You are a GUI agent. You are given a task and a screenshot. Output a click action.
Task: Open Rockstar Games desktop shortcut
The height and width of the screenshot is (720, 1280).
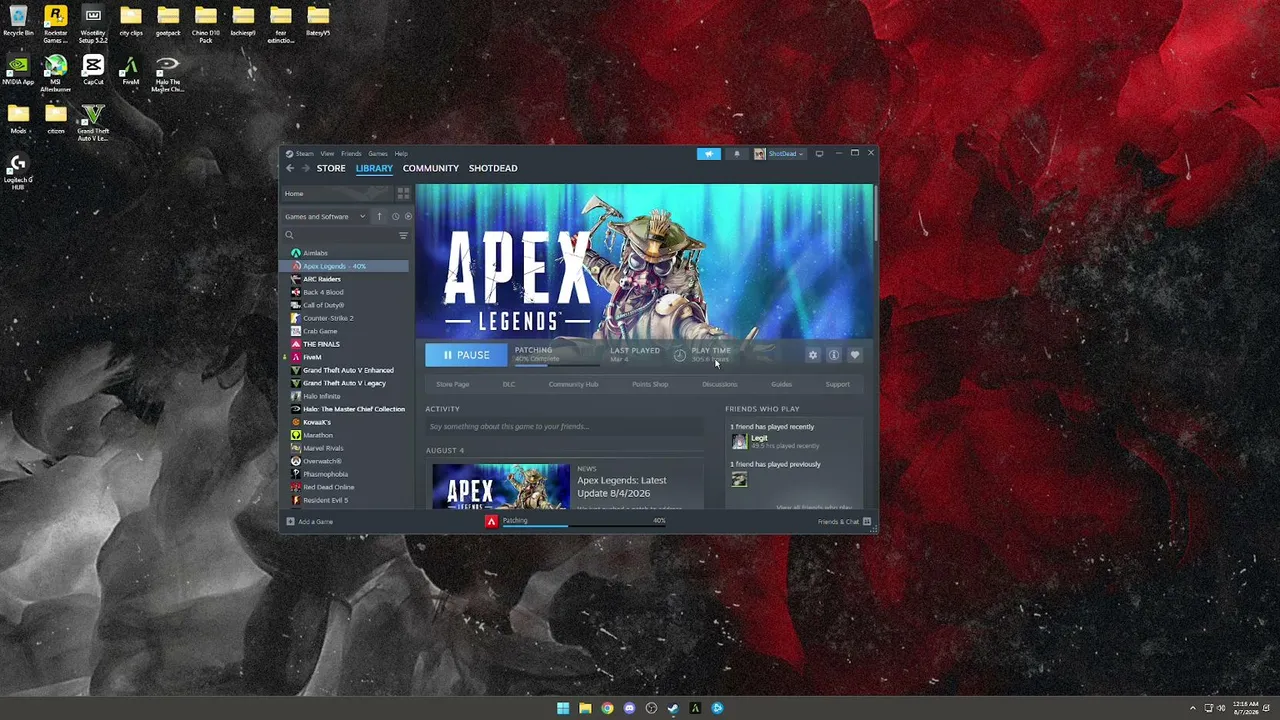point(56,22)
